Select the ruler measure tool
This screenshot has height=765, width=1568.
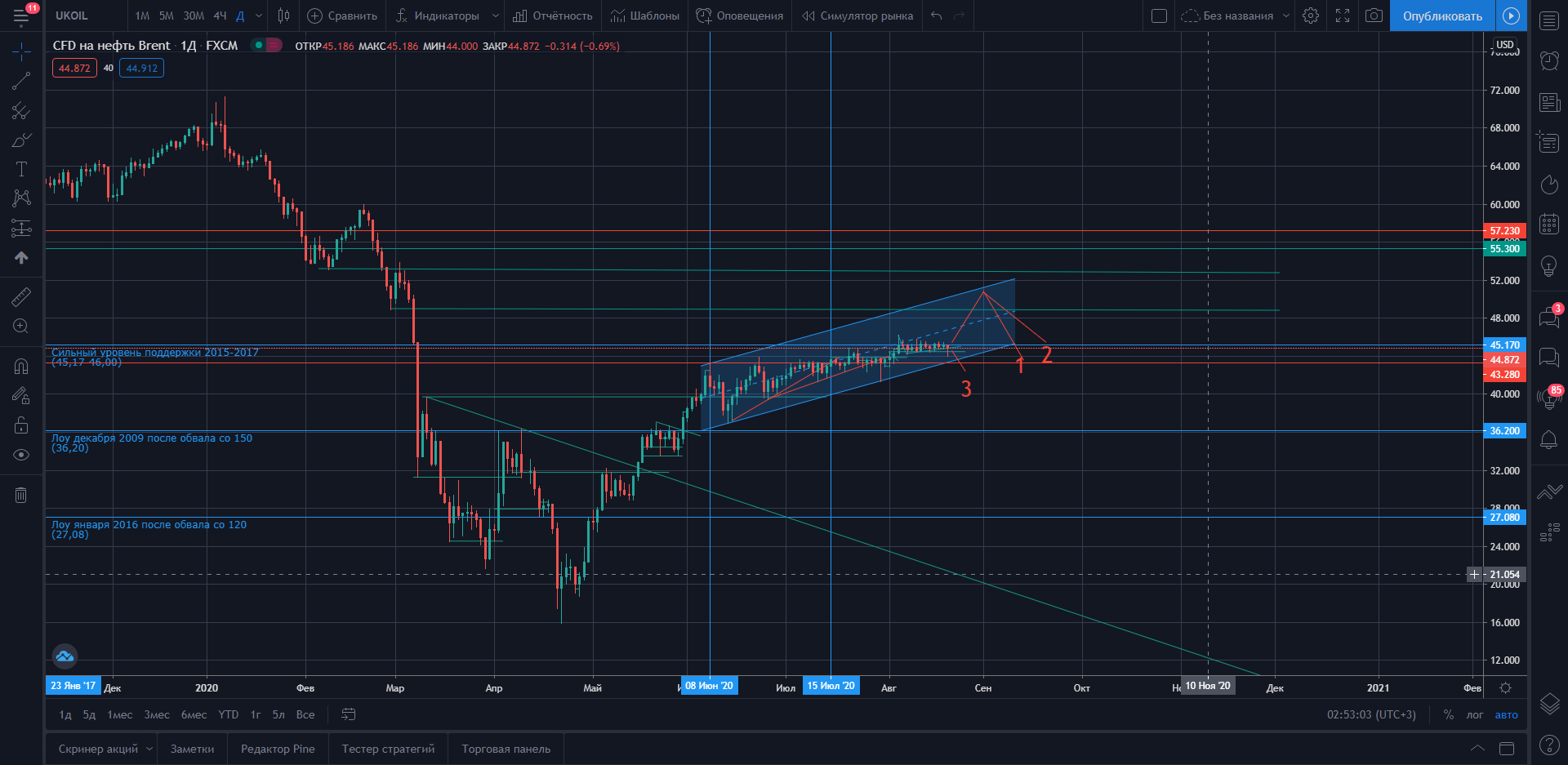(x=21, y=296)
